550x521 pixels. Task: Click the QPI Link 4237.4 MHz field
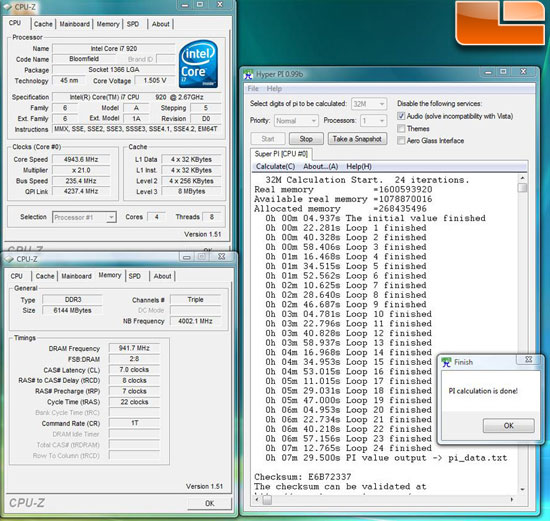(81, 191)
